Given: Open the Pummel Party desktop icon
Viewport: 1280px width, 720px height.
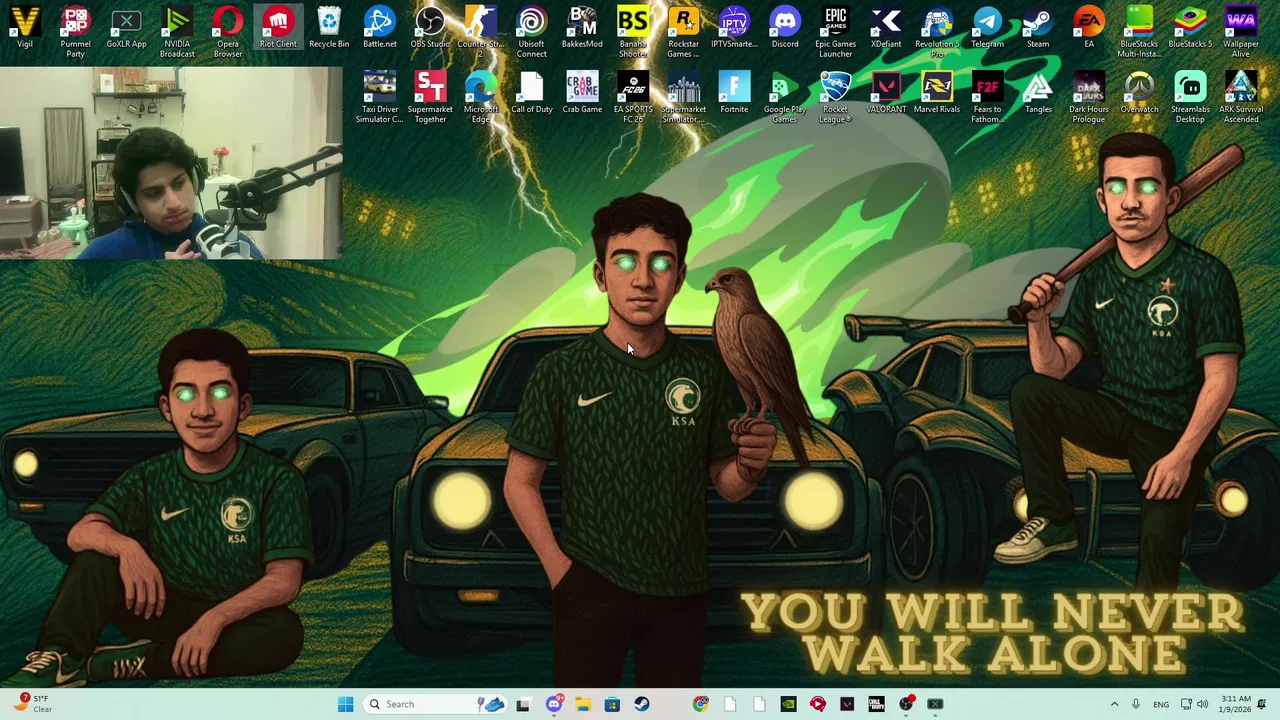Looking at the screenshot, I should pyautogui.click(x=75, y=33).
